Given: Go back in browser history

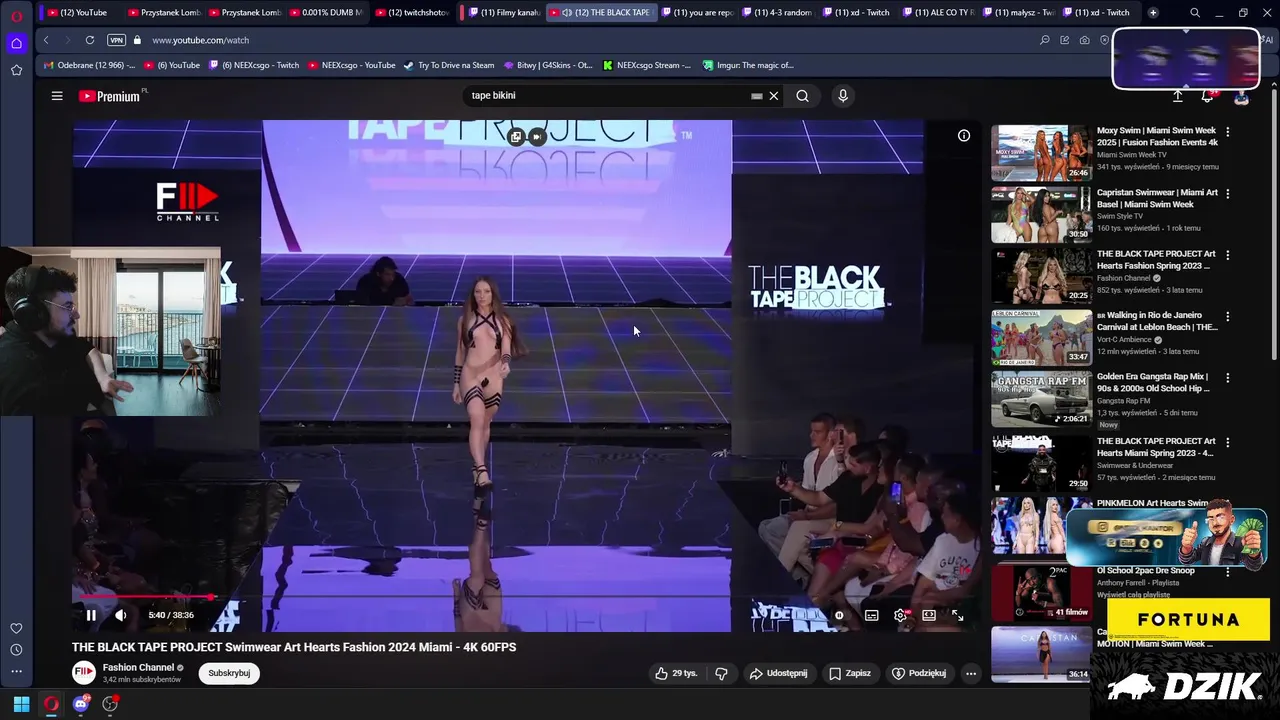Looking at the screenshot, I should [46, 40].
